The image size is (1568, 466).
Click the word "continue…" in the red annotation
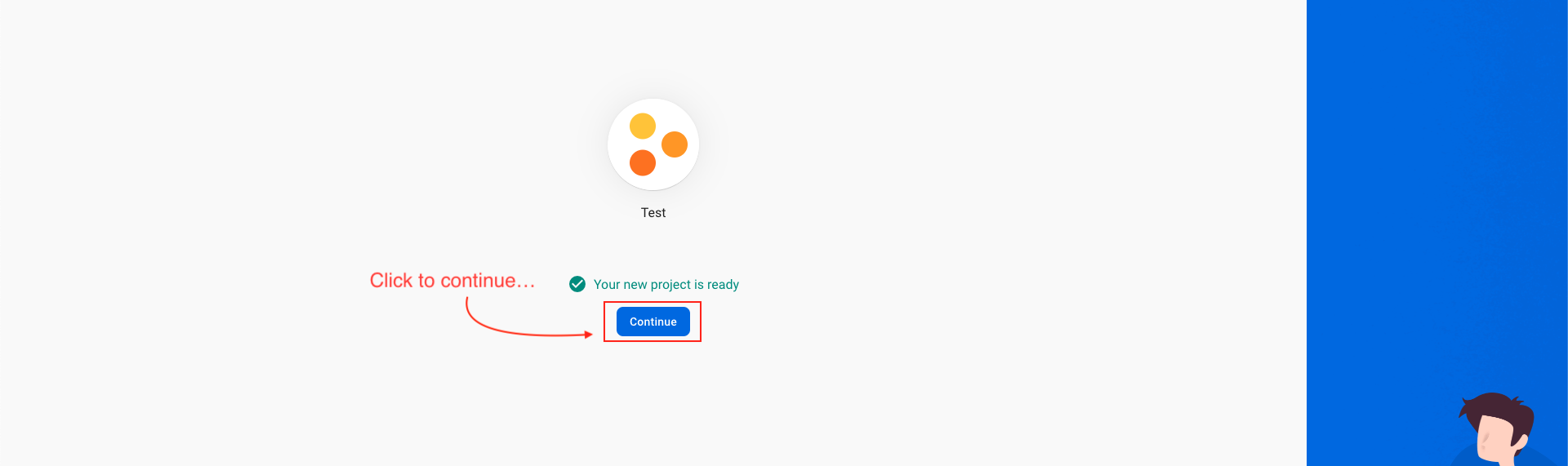[488, 281]
